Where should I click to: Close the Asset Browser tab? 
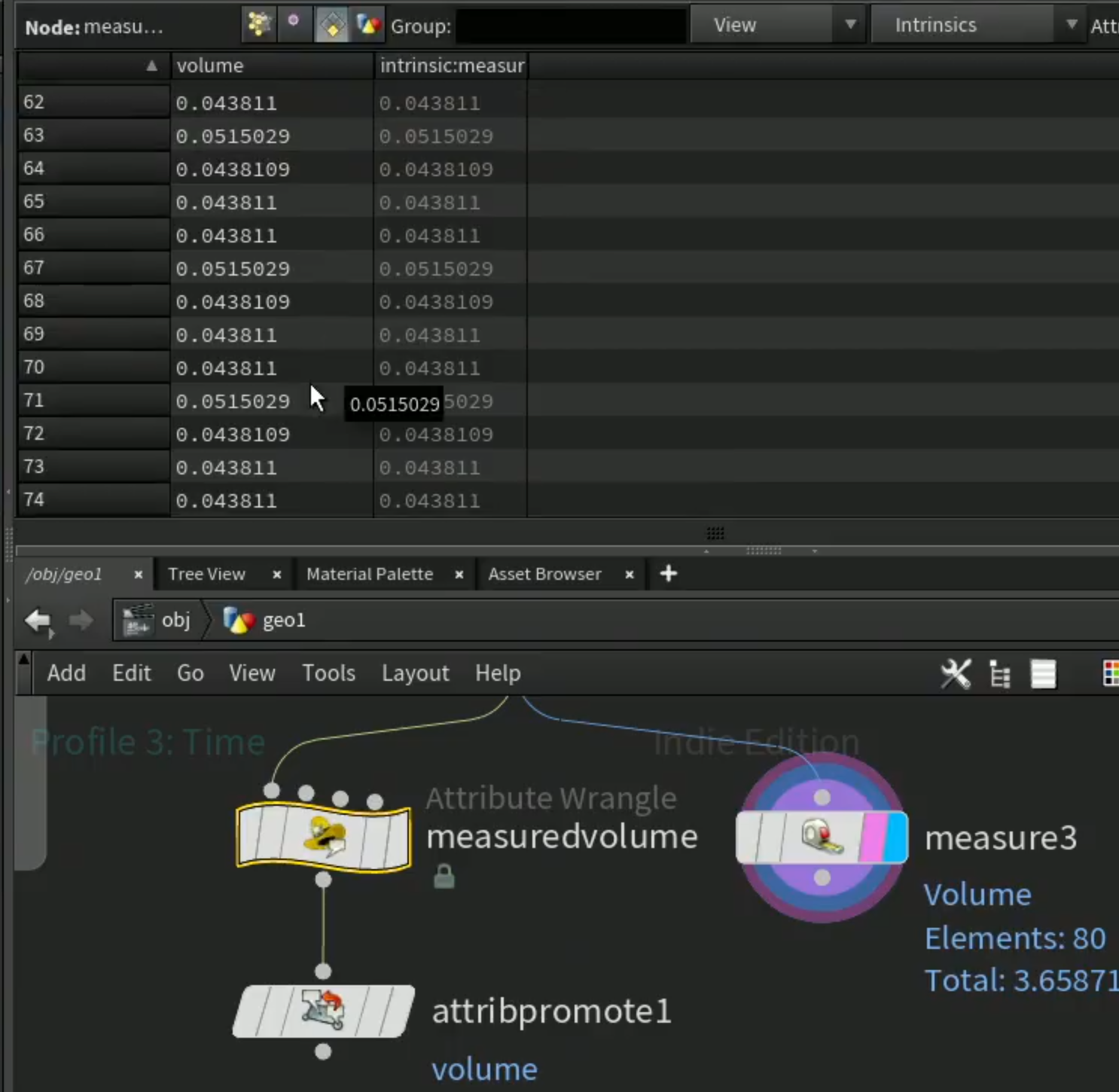tap(630, 575)
